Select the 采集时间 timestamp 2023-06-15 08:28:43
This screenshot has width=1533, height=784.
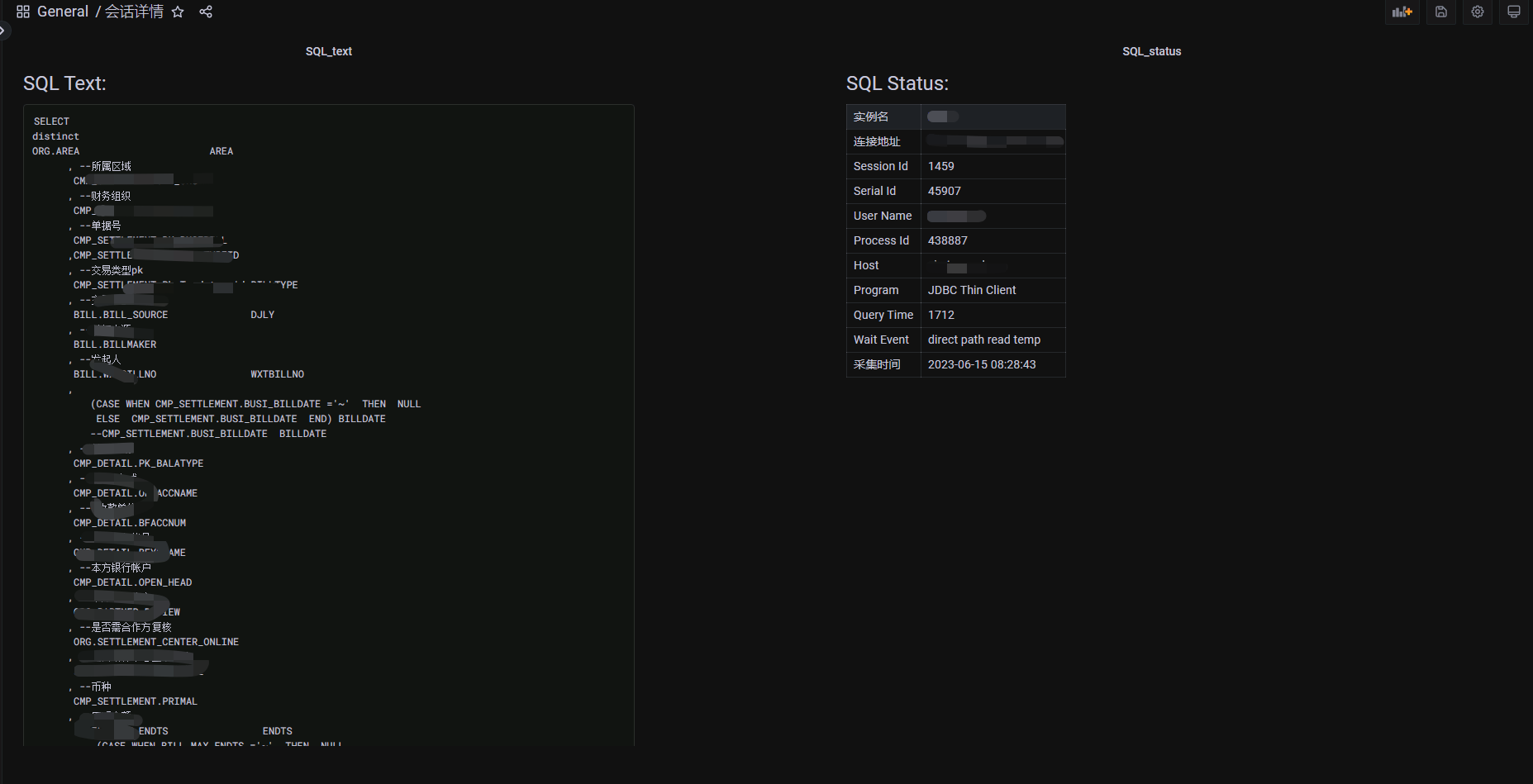point(982,364)
